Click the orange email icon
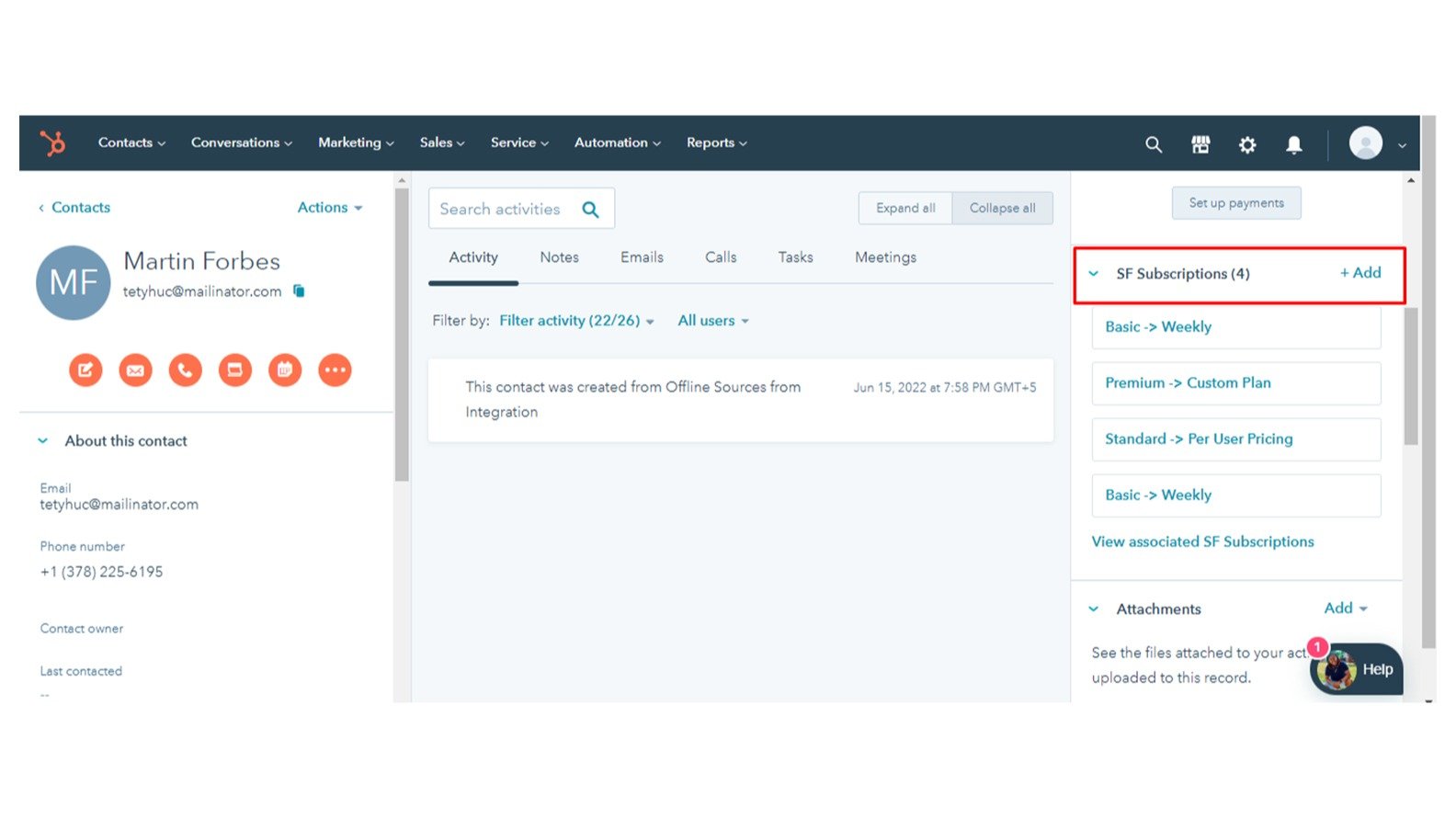 135,370
